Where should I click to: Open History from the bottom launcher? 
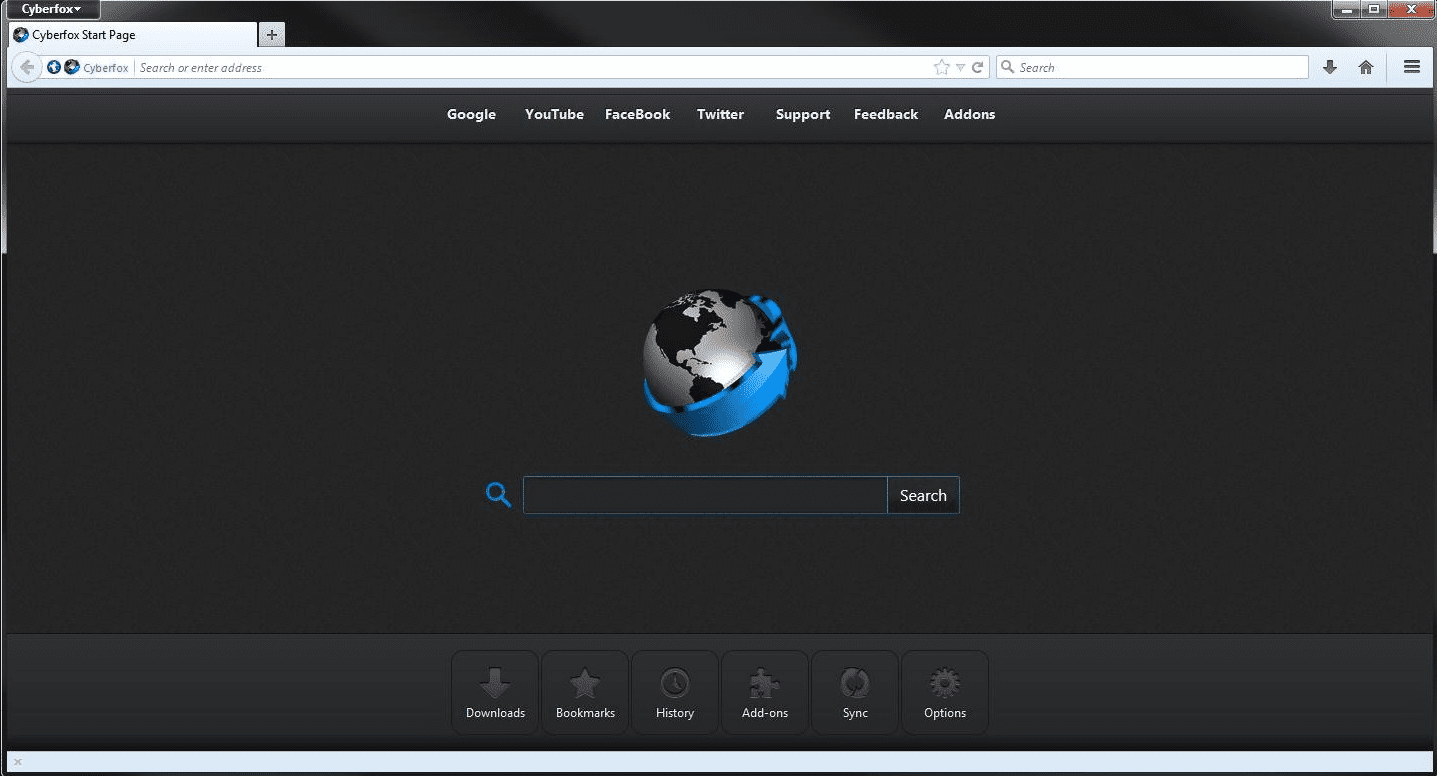675,692
